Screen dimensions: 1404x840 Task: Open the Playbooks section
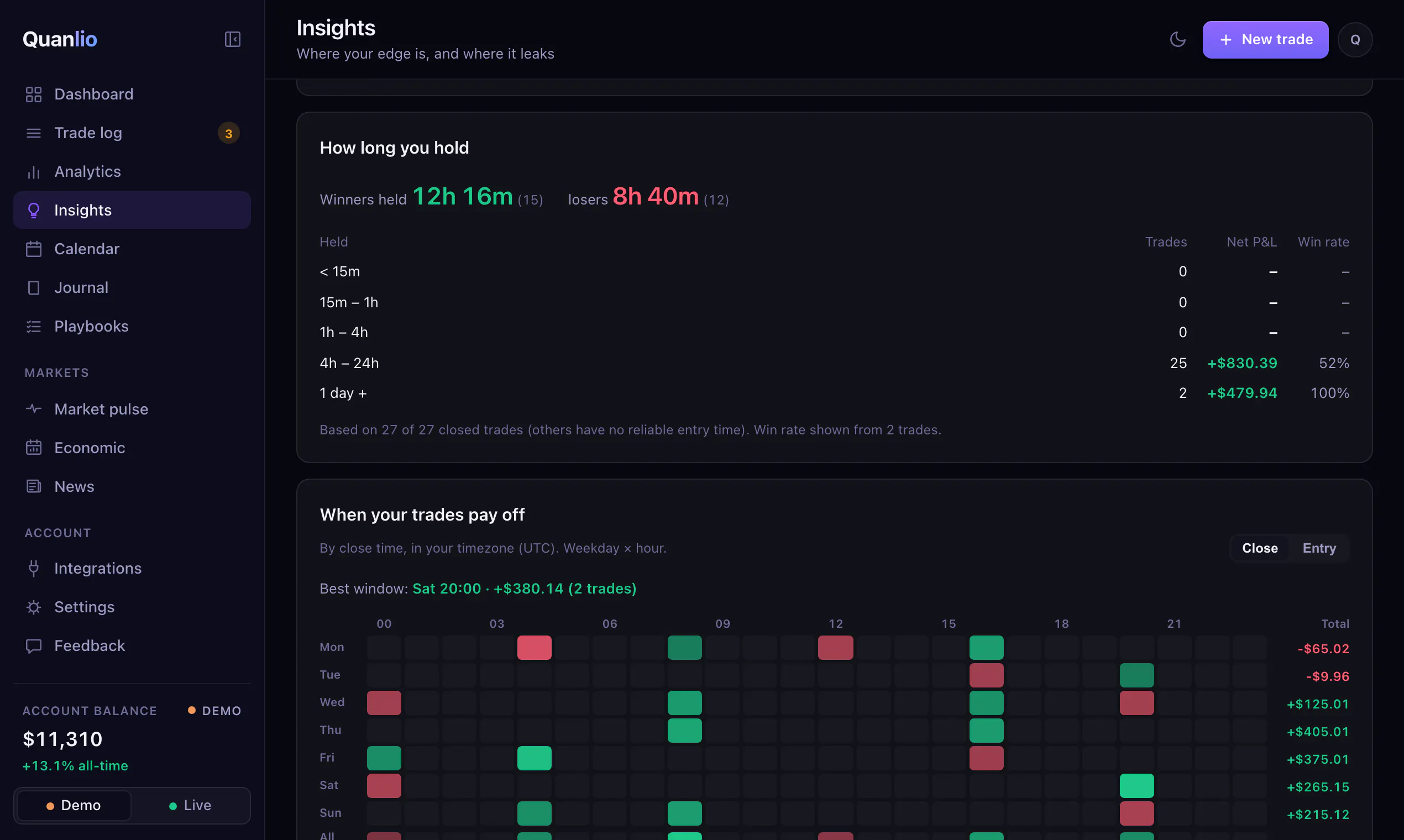tap(132, 326)
